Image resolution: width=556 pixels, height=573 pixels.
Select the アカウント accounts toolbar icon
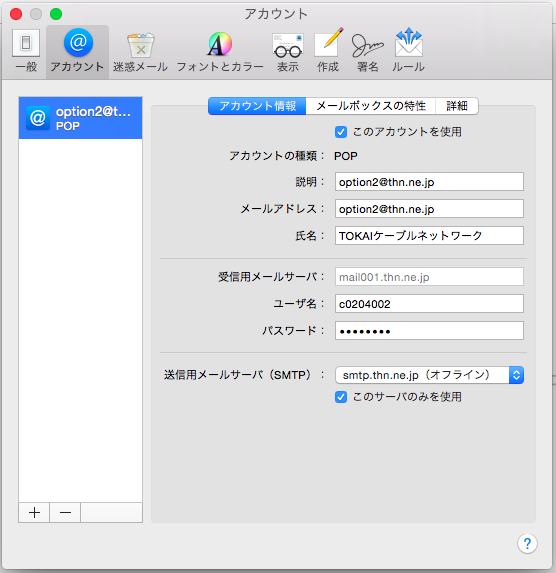click(x=77, y=51)
